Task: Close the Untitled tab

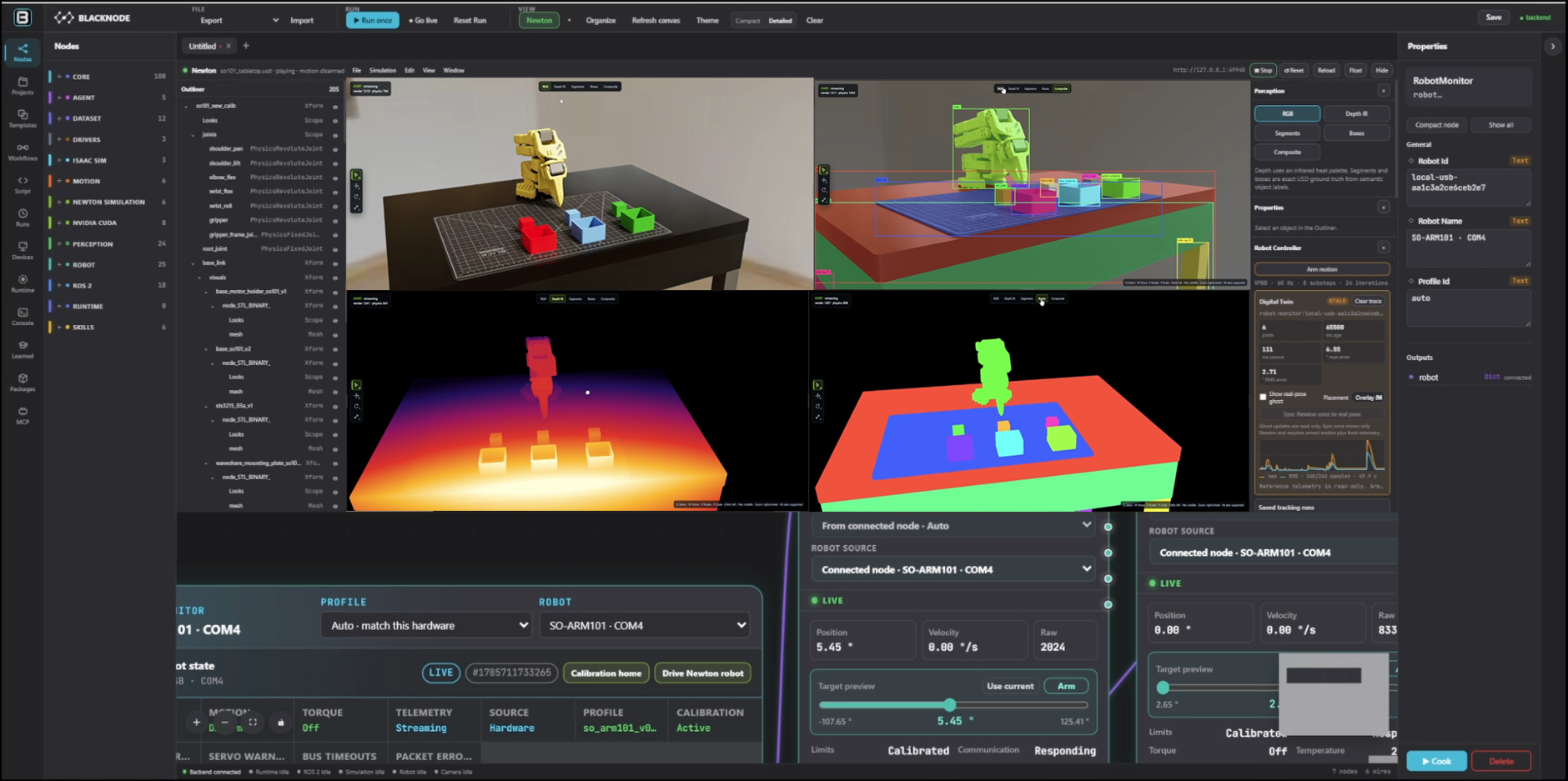Action: [229, 46]
